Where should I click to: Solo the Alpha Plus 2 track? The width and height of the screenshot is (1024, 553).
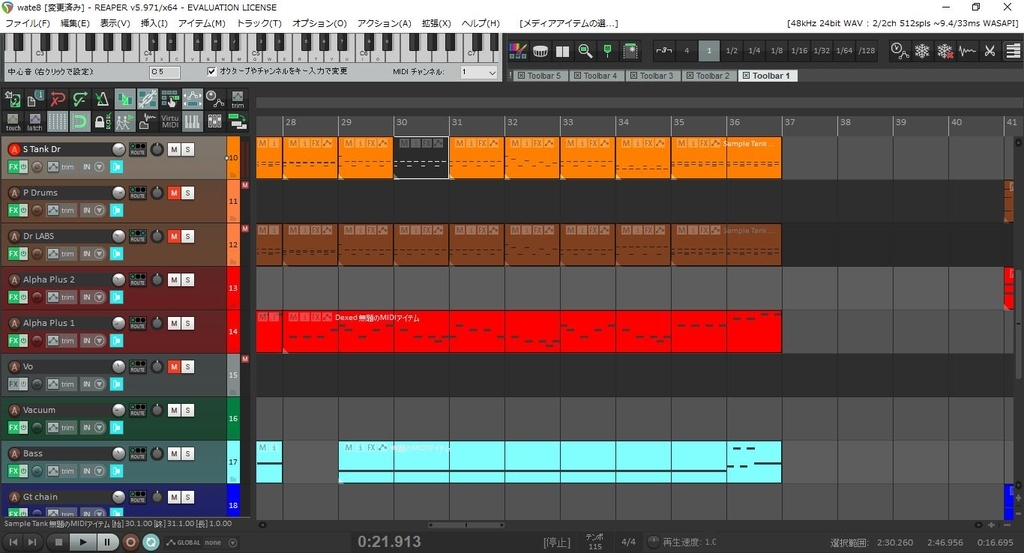(187, 279)
